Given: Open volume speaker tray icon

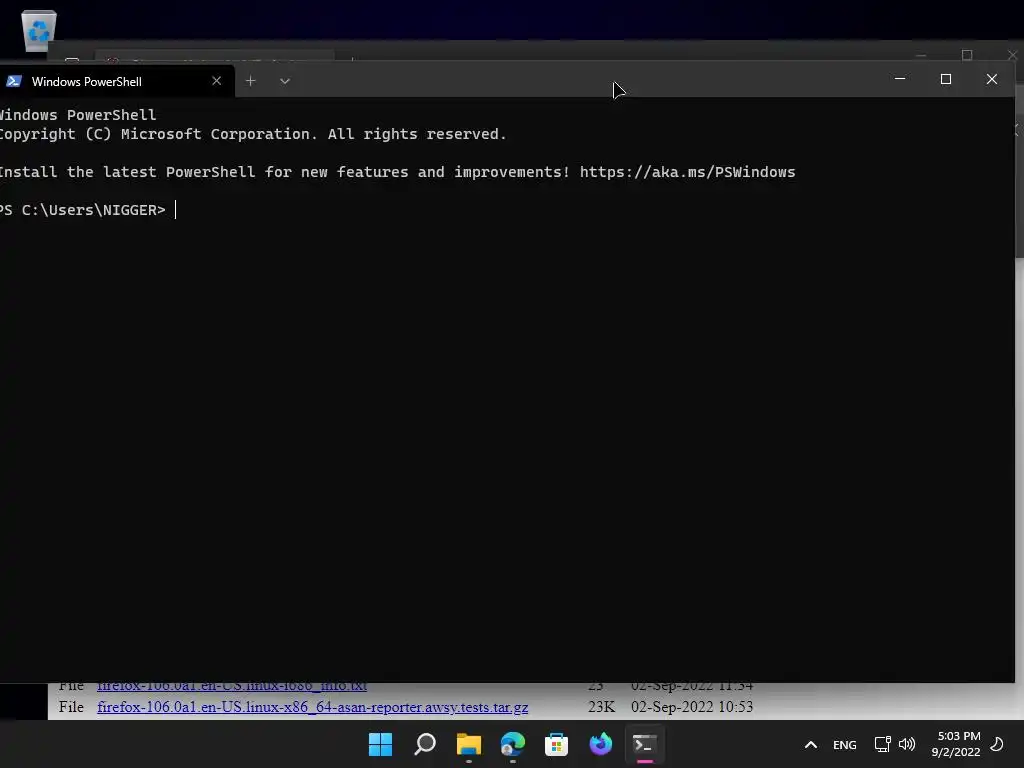Looking at the screenshot, I should coord(907,744).
